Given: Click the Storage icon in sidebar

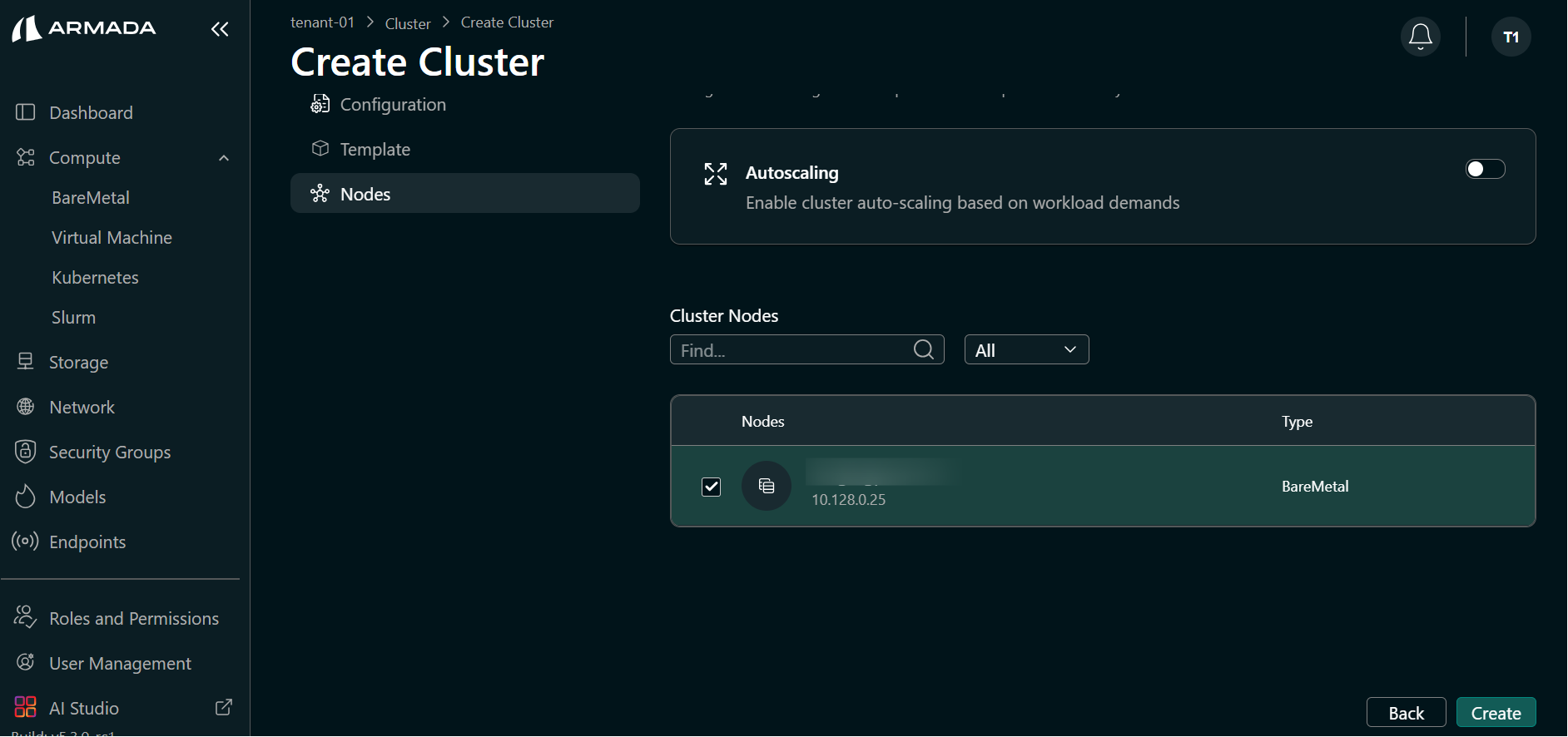Looking at the screenshot, I should click(26, 362).
